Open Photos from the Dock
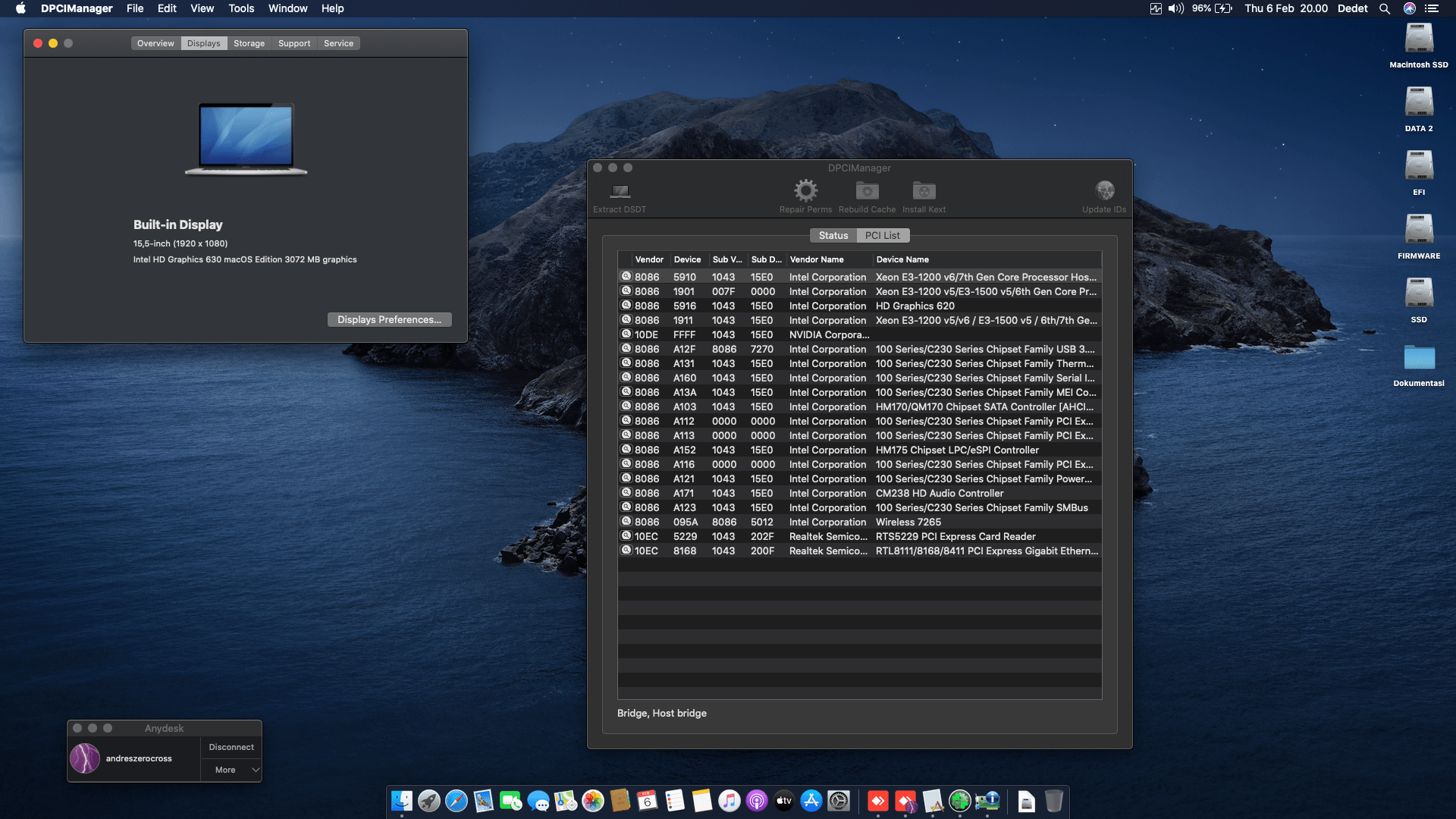The height and width of the screenshot is (819, 1456). (593, 801)
